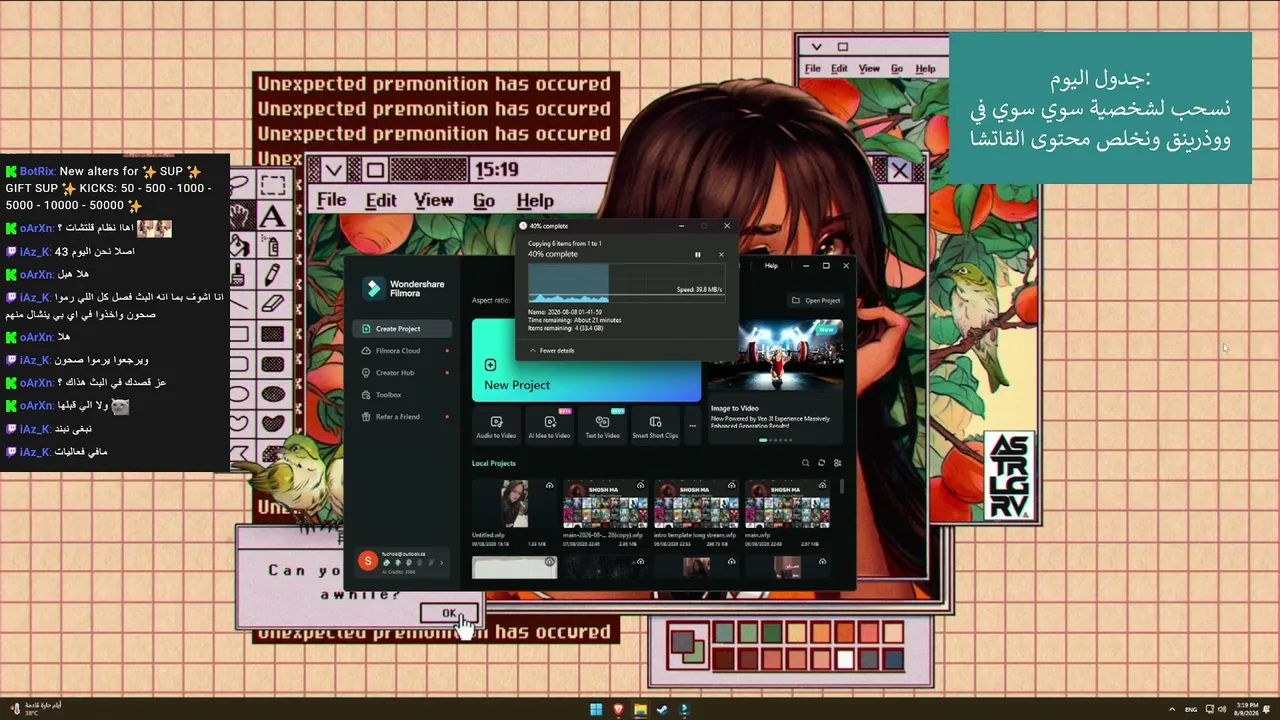Launch the Text to Video tool
This screenshot has width=1280, height=720.
(x=602, y=427)
